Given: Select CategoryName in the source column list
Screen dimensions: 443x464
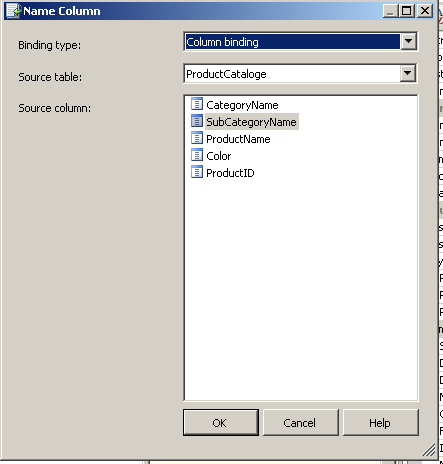Looking at the screenshot, I should [x=242, y=105].
